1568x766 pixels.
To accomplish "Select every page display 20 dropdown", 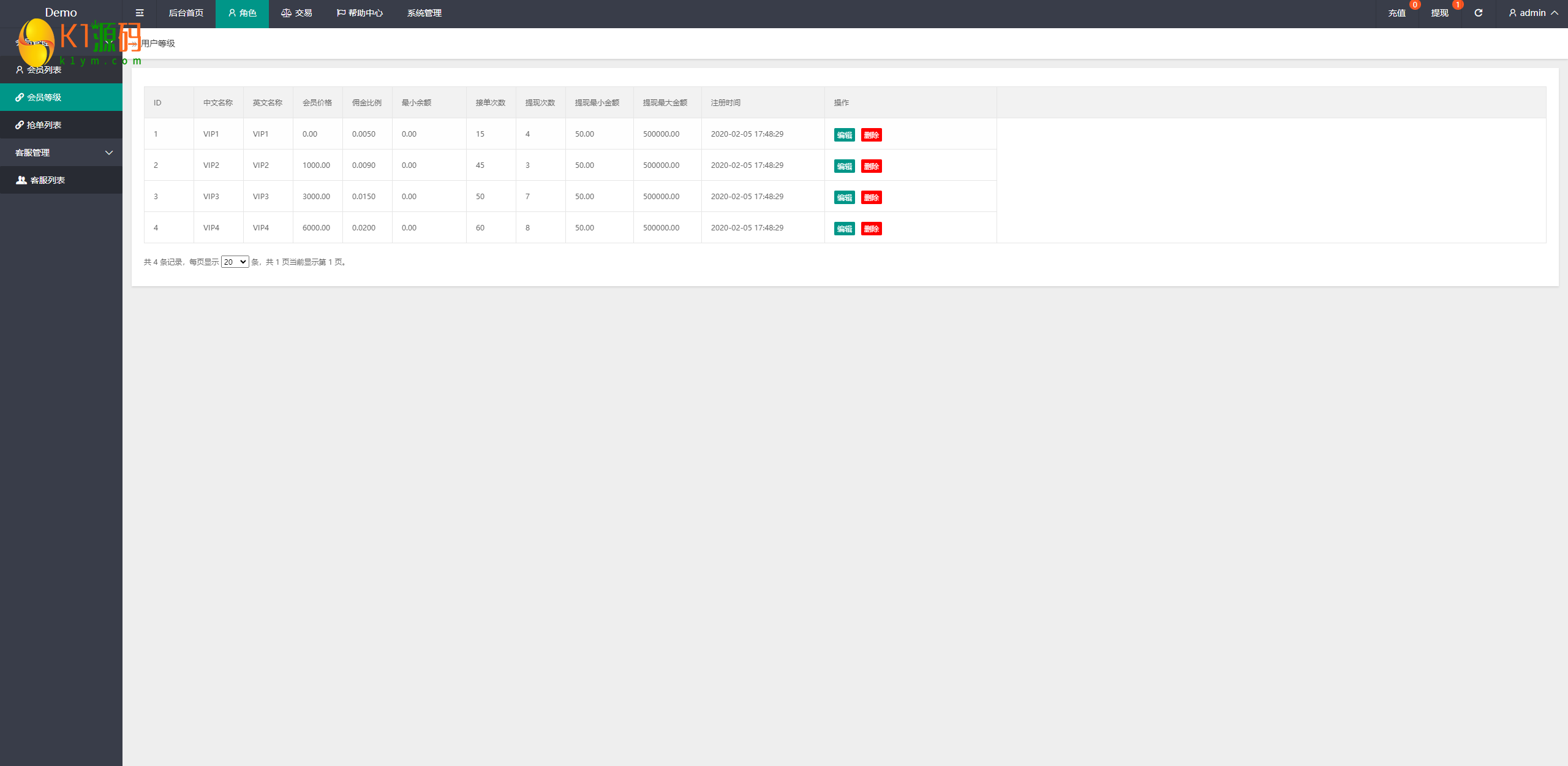I will (234, 261).
